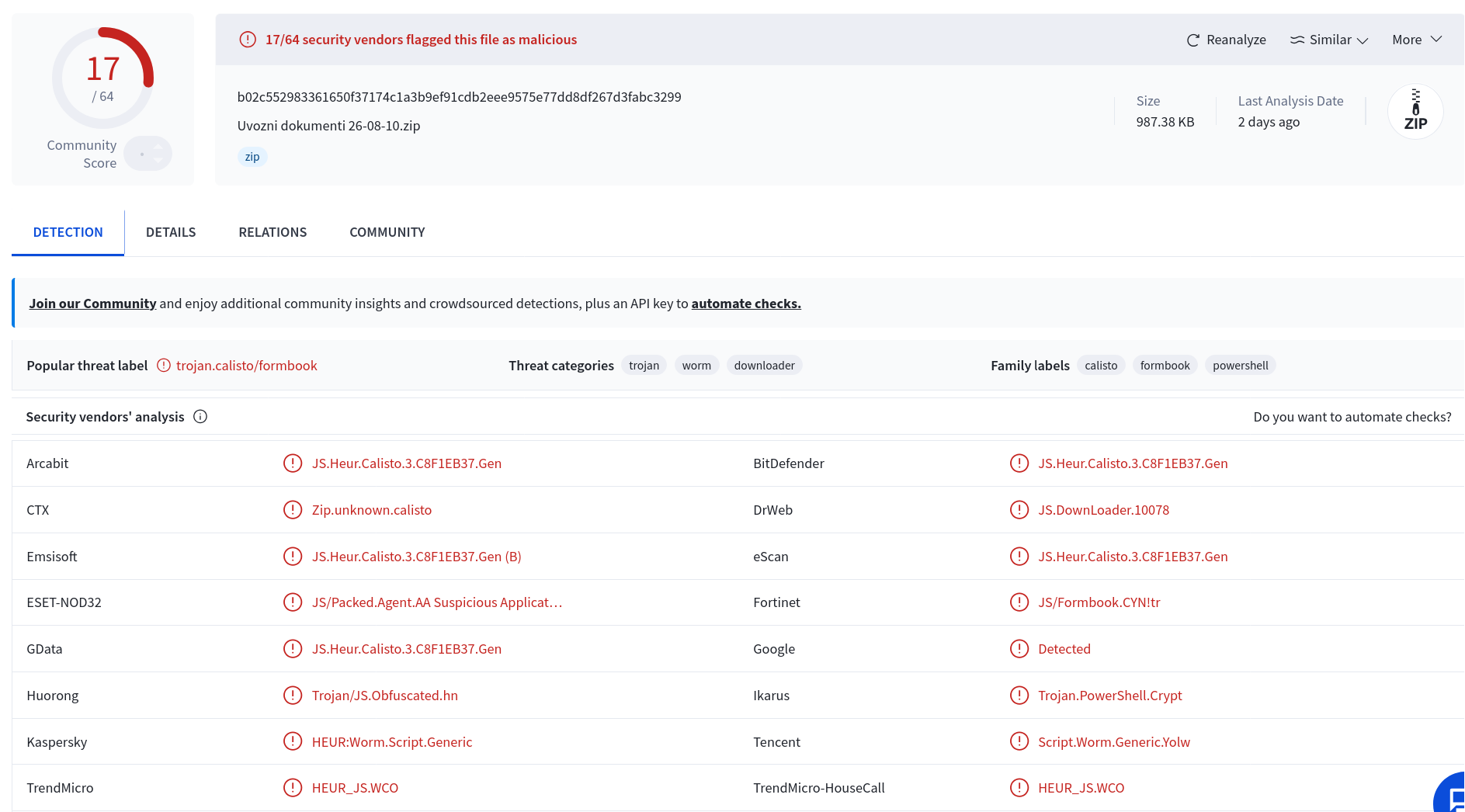Click the Reanalyze refresh icon
Screen dimensions: 1465x812
1193,40
